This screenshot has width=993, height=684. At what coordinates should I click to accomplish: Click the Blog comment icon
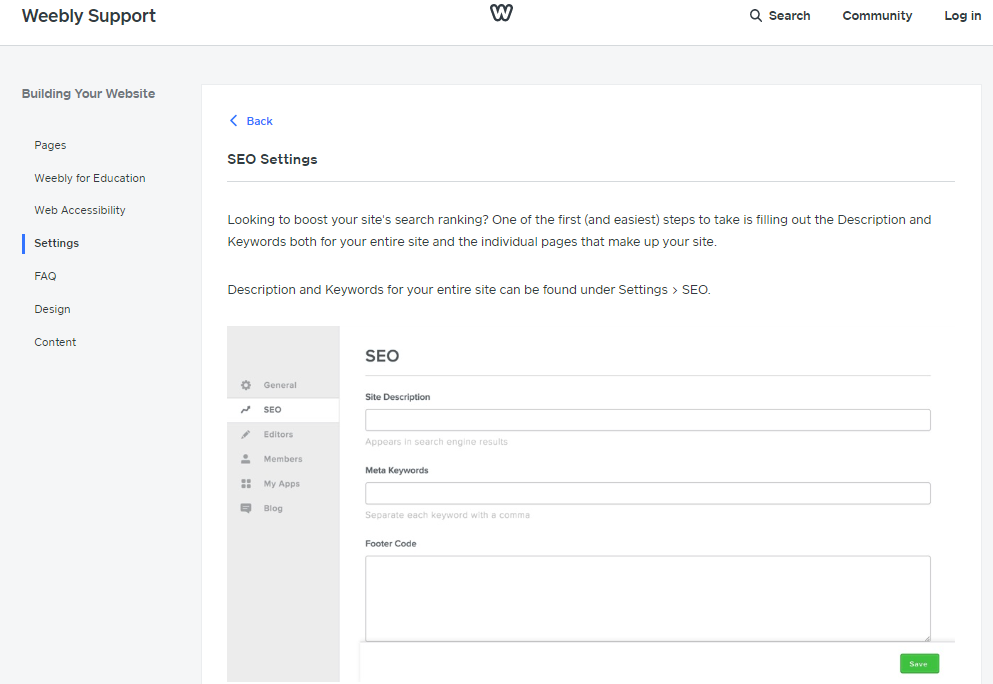(x=246, y=509)
